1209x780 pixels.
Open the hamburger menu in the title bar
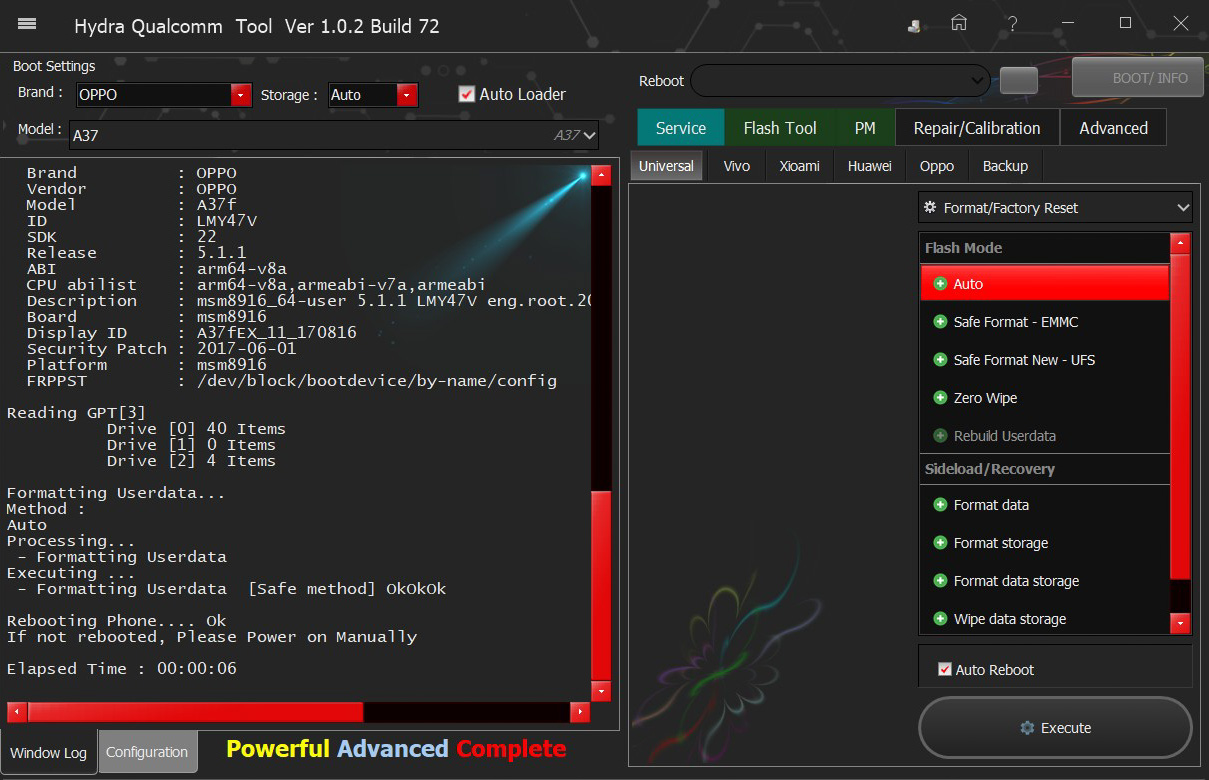click(27, 23)
